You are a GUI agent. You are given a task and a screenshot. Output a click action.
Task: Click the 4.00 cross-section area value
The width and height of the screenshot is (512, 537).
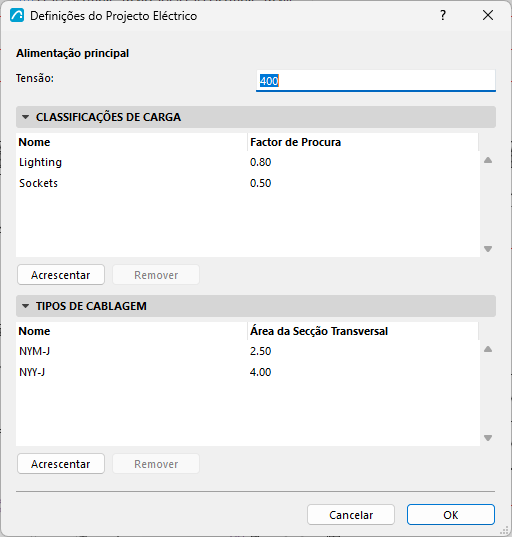click(x=260, y=372)
